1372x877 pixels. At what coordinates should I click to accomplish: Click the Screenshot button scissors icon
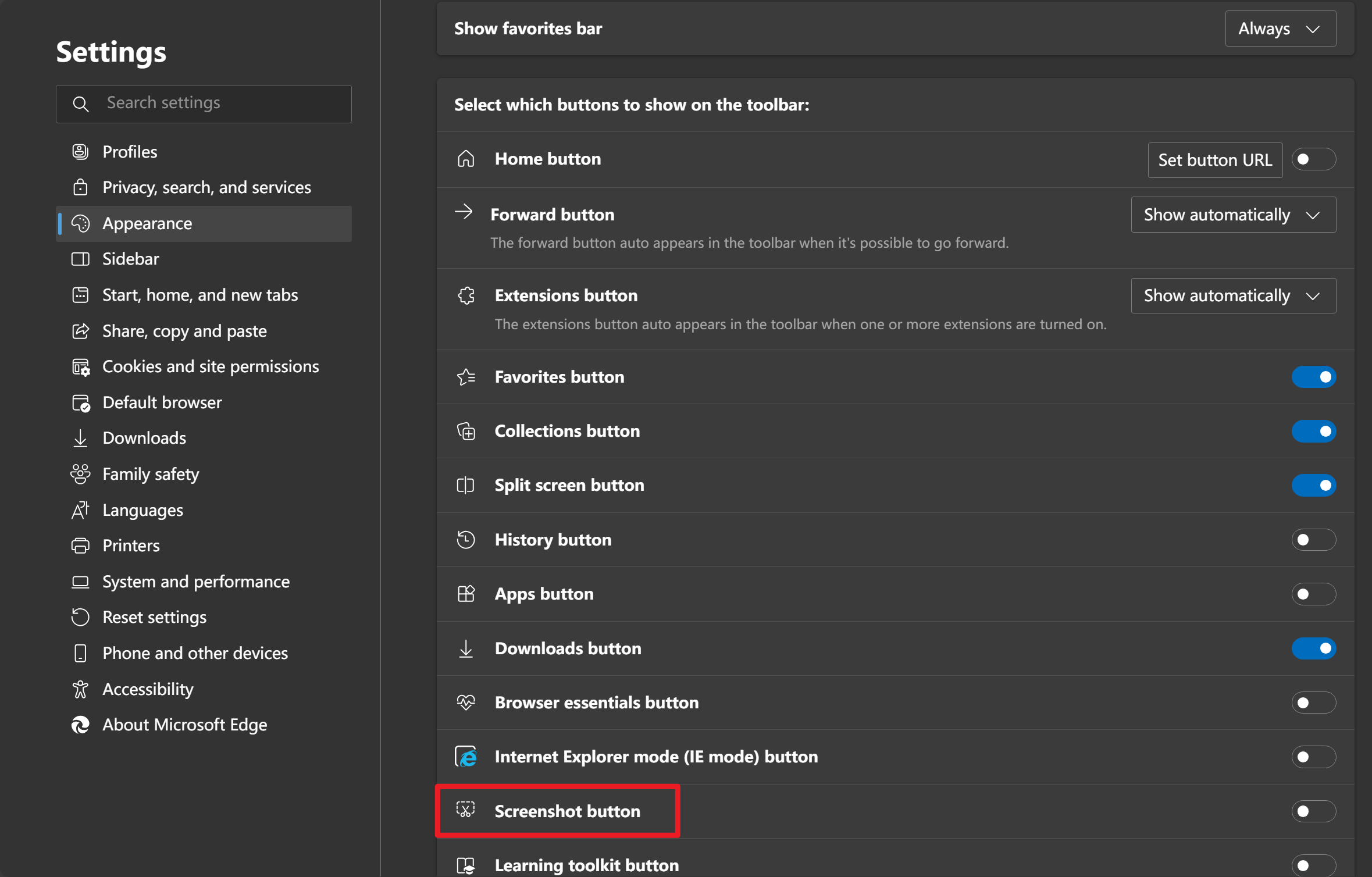pyautogui.click(x=466, y=810)
